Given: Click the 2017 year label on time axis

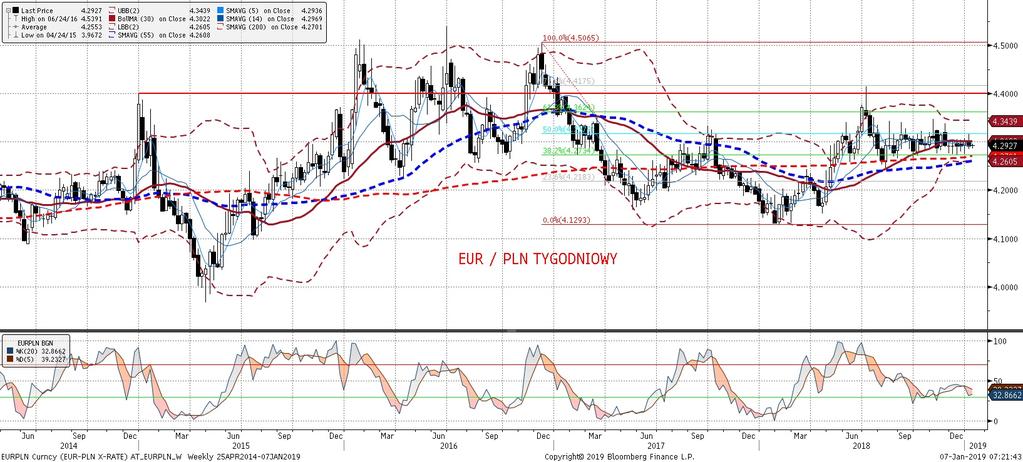Looking at the screenshot, I should [657, 445].
